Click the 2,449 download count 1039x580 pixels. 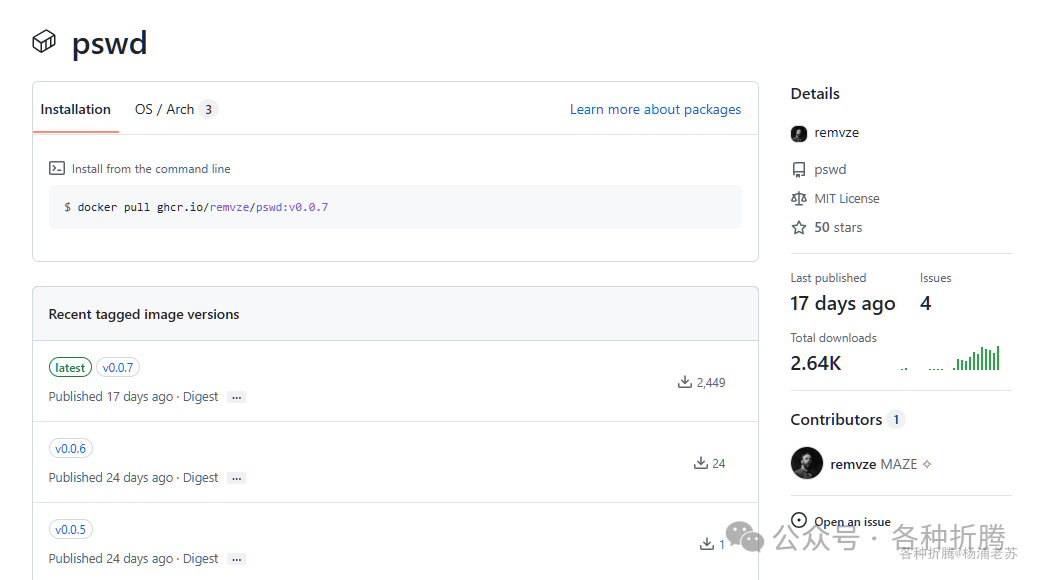(x=711, y=382)
